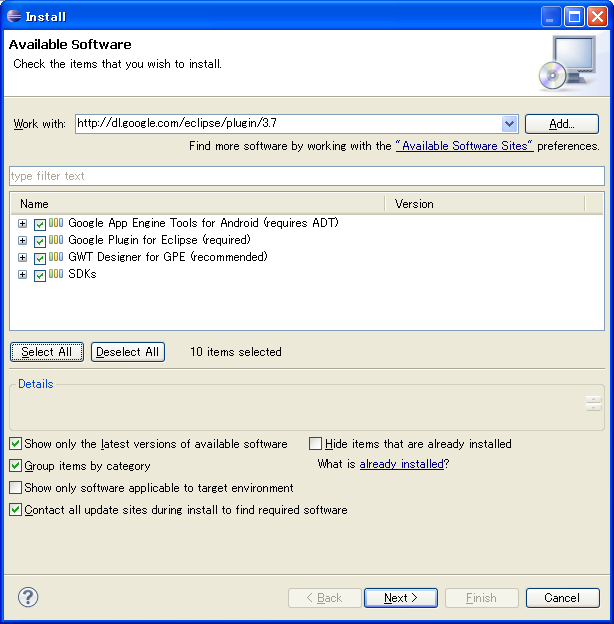Viewport: 614px width, 624px height.
Task: Click the help question mark icon
Action: 28,597
